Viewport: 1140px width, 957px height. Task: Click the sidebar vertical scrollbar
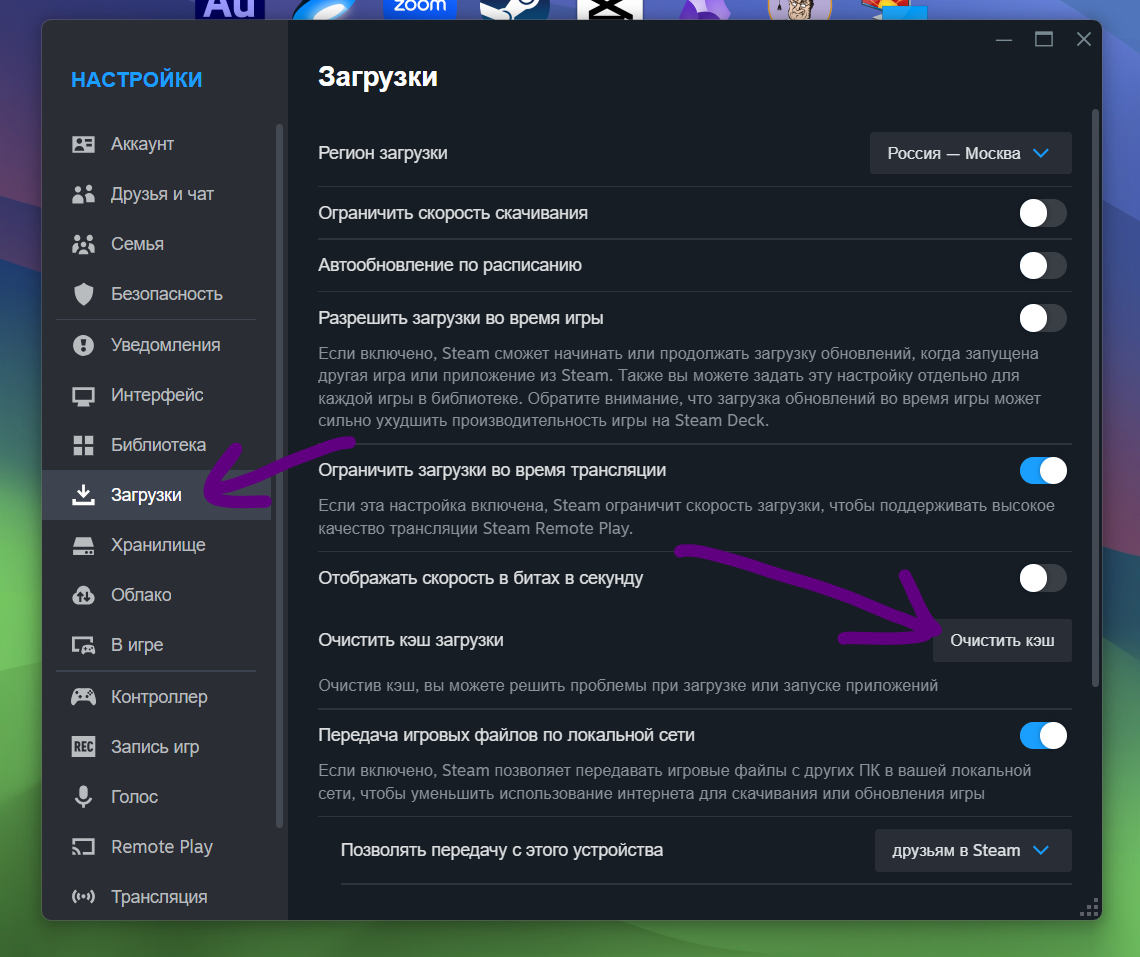(279, 476)
